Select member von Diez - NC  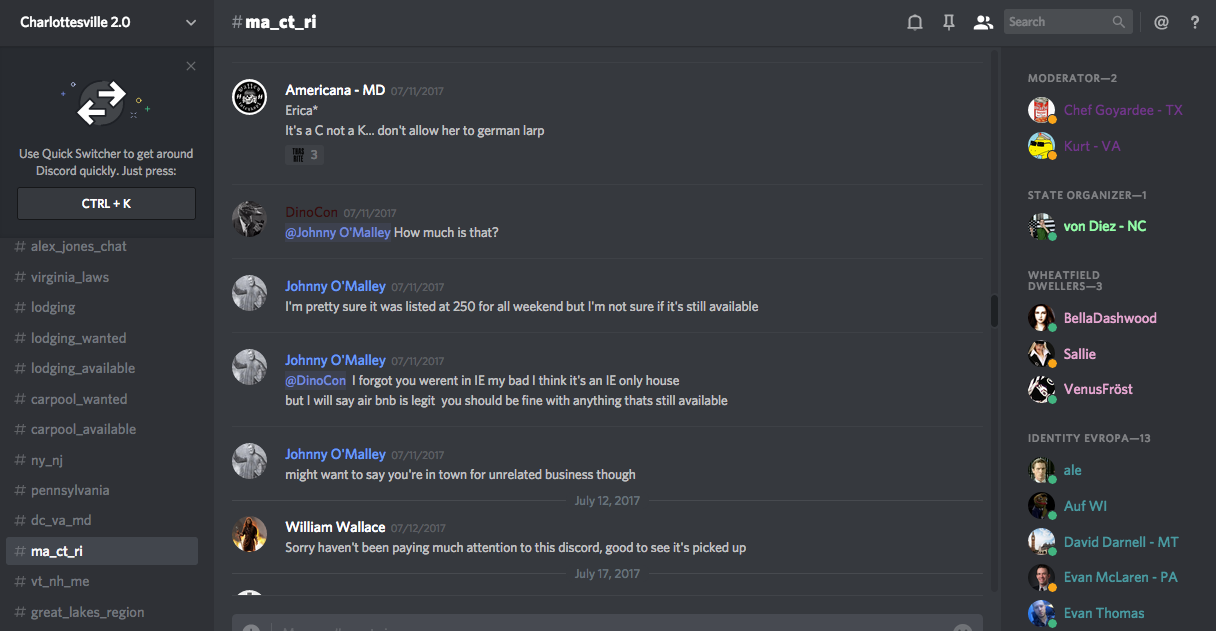pos(1104,226)
